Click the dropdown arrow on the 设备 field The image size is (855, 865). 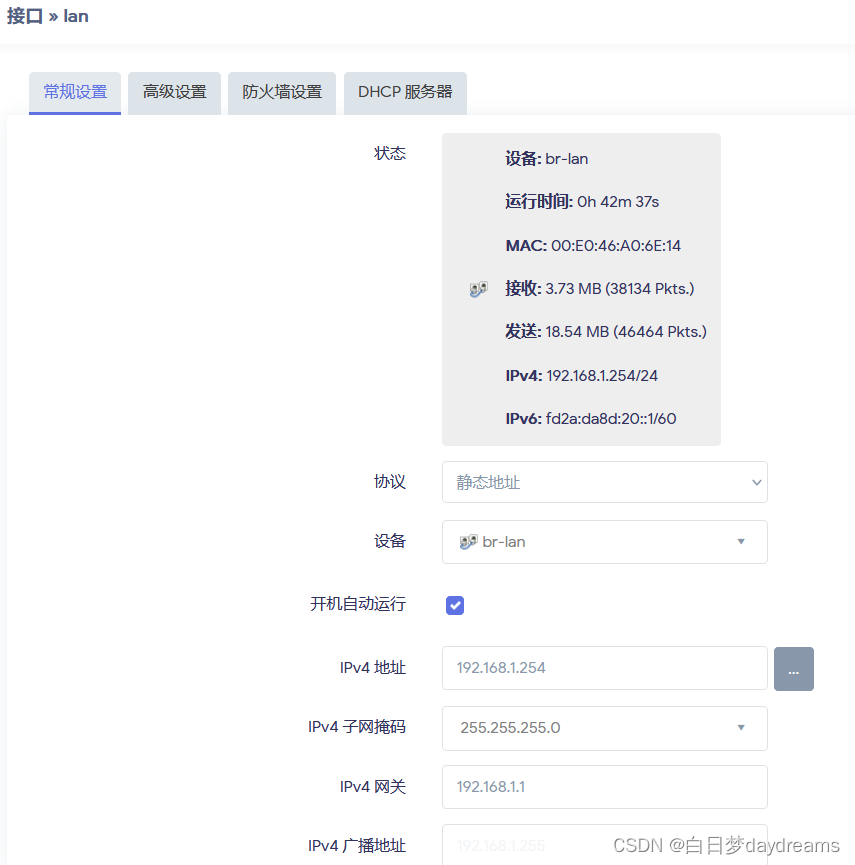[742, 541]
